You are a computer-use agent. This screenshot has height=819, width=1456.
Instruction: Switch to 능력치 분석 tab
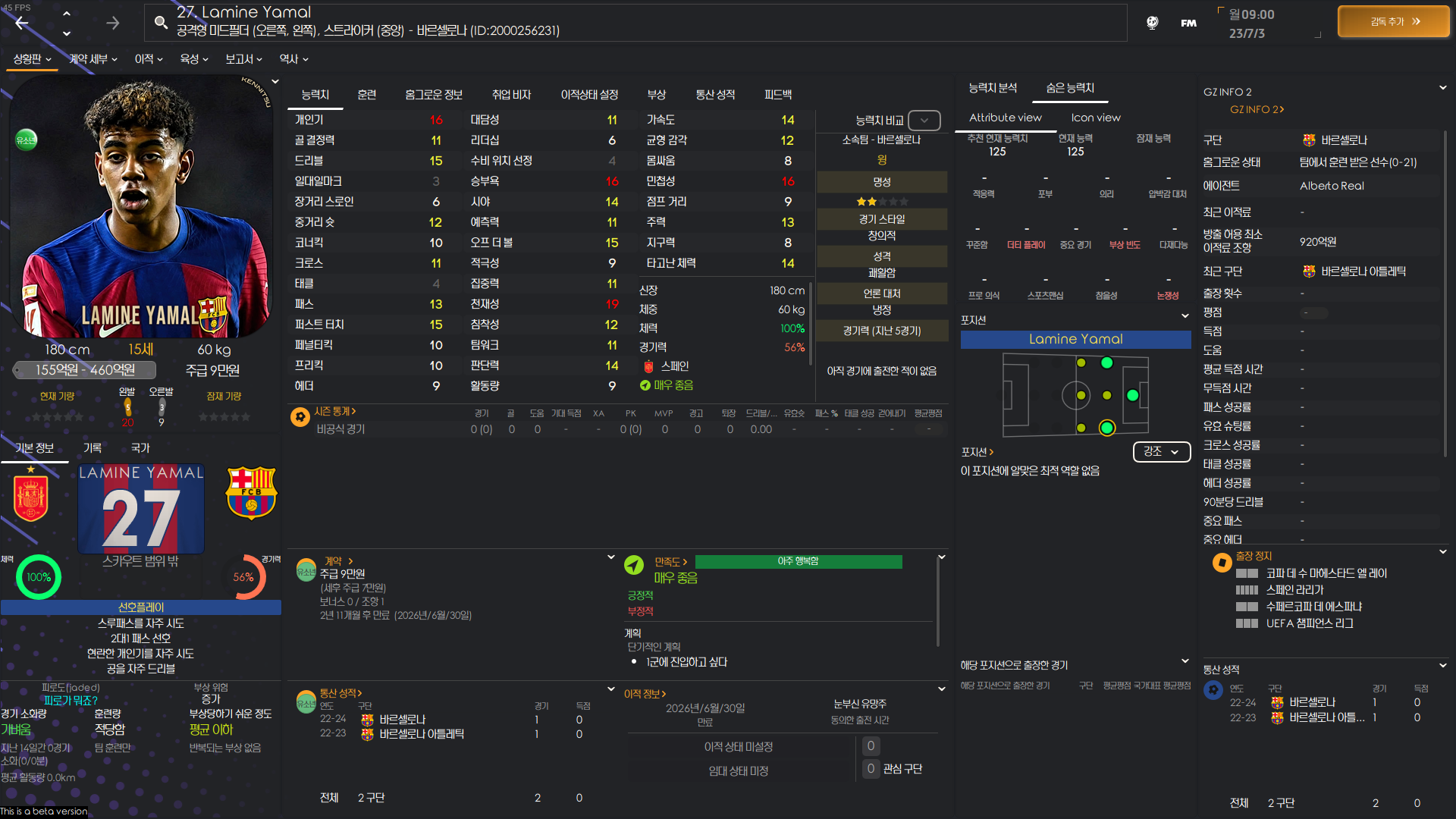tap(992, 88)
